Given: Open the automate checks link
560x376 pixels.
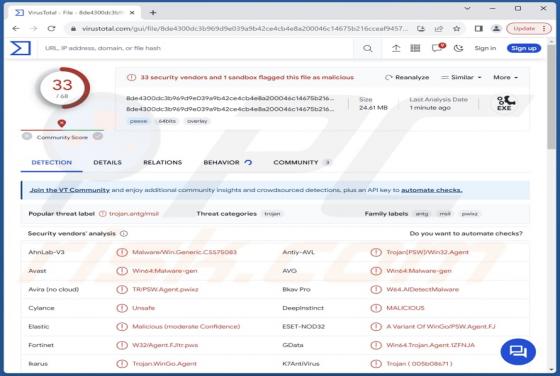Looking at the screenshot, I should pyautogui.click(x=431, y=190).
